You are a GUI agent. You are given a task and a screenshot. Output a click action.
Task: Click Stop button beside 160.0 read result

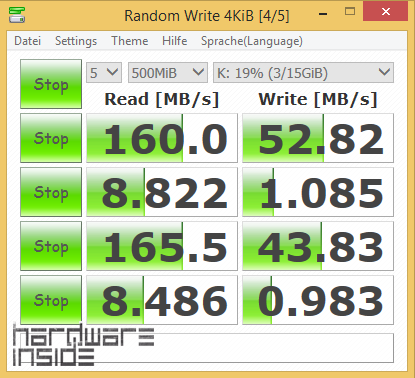pyautogui.click(x=51, y=138)
